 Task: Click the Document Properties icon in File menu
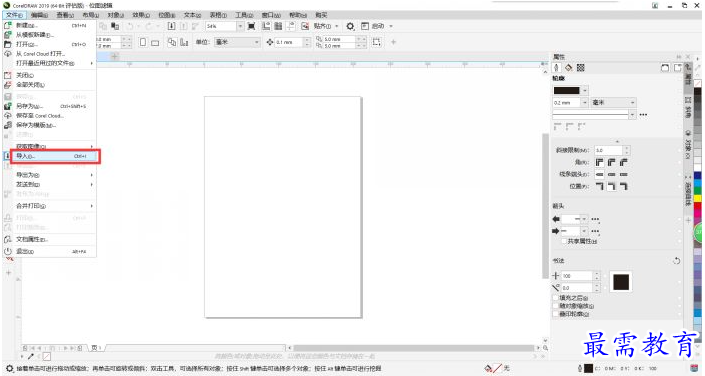coord(8,239)
